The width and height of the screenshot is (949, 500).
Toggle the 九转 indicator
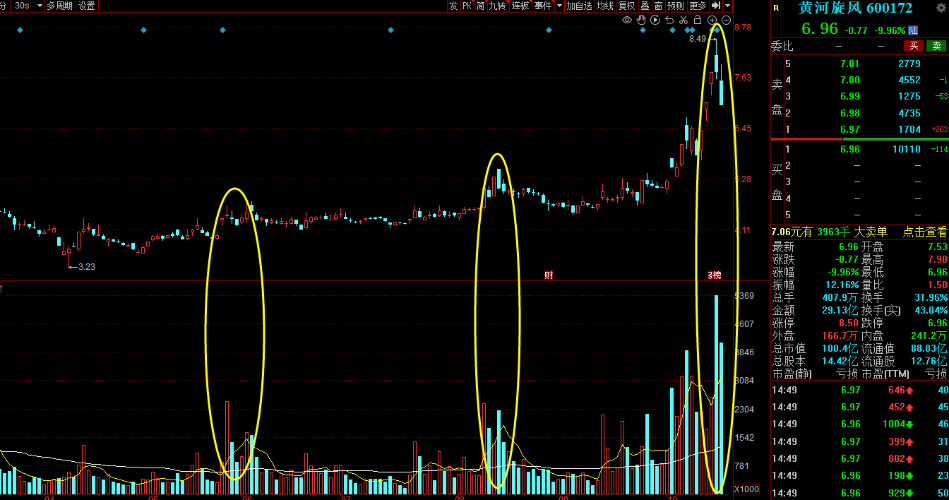tap(497, 5)
